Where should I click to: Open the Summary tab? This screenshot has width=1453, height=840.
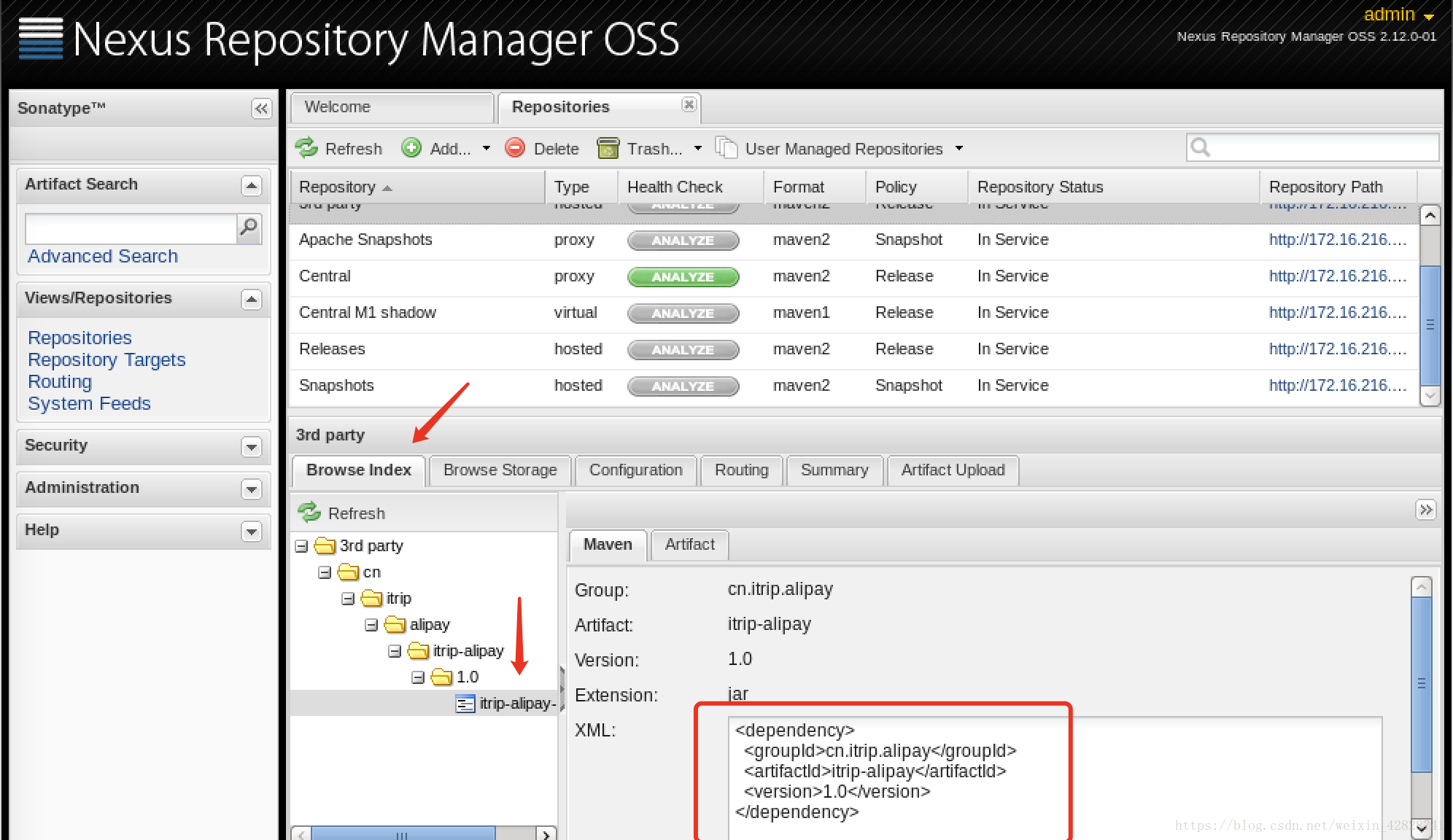[834, 470]
